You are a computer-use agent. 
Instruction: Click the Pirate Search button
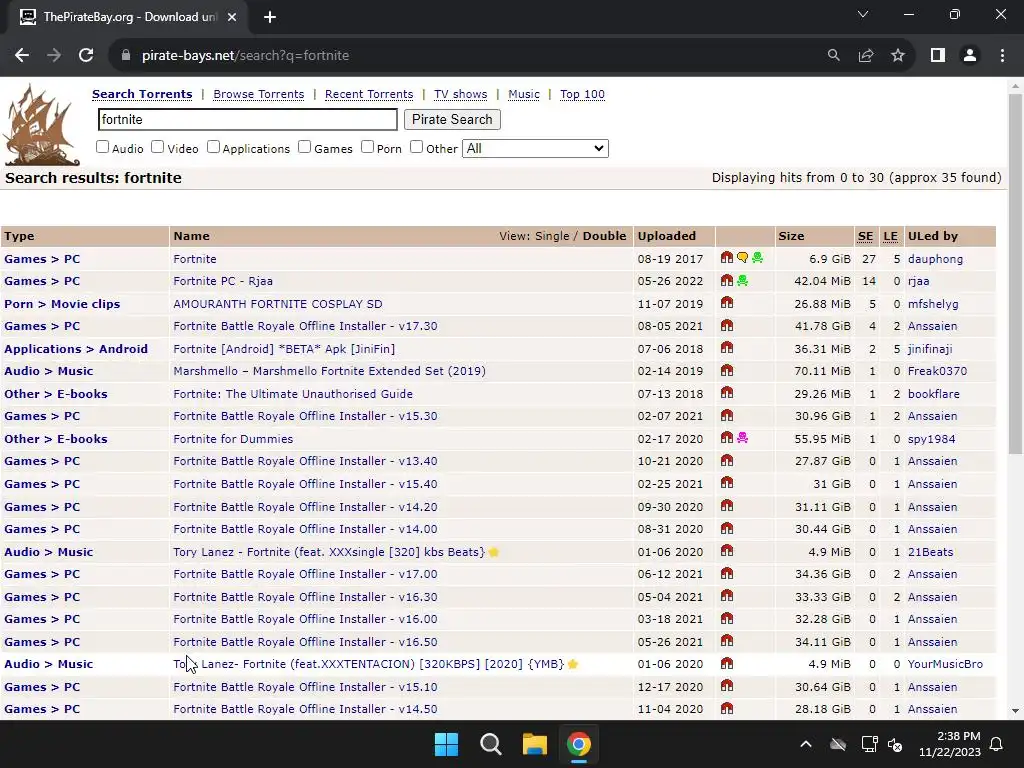pos(452,120)
